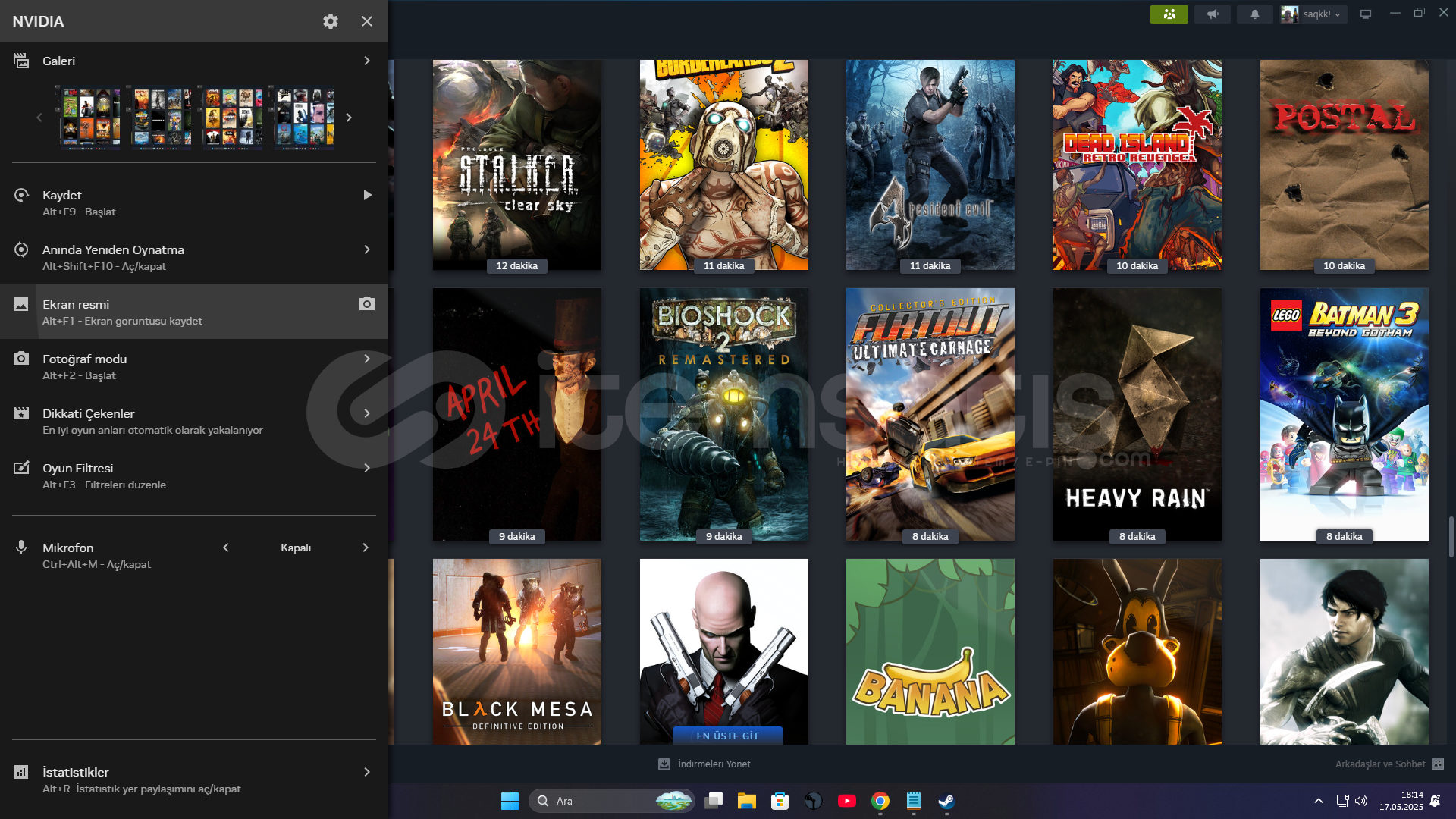Open Black Mesa Definitive Edition cover
Screen dimensions: 1456x819
(517, 651)
